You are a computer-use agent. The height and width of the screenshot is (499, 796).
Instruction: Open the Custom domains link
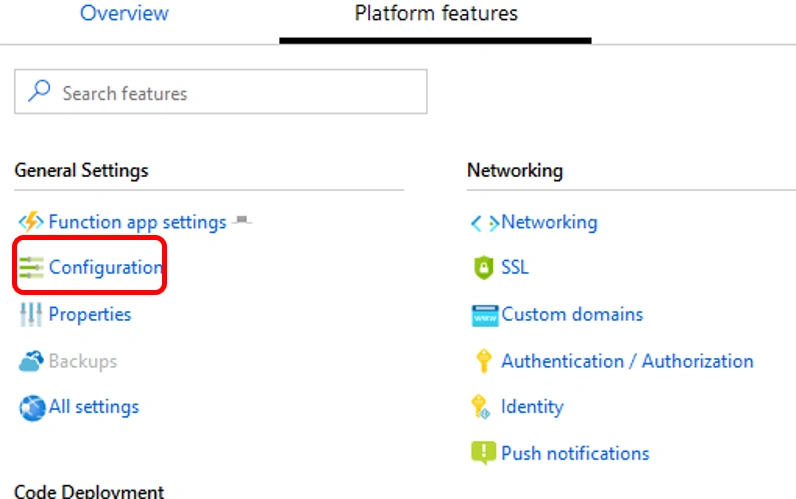tap(572, 315)
